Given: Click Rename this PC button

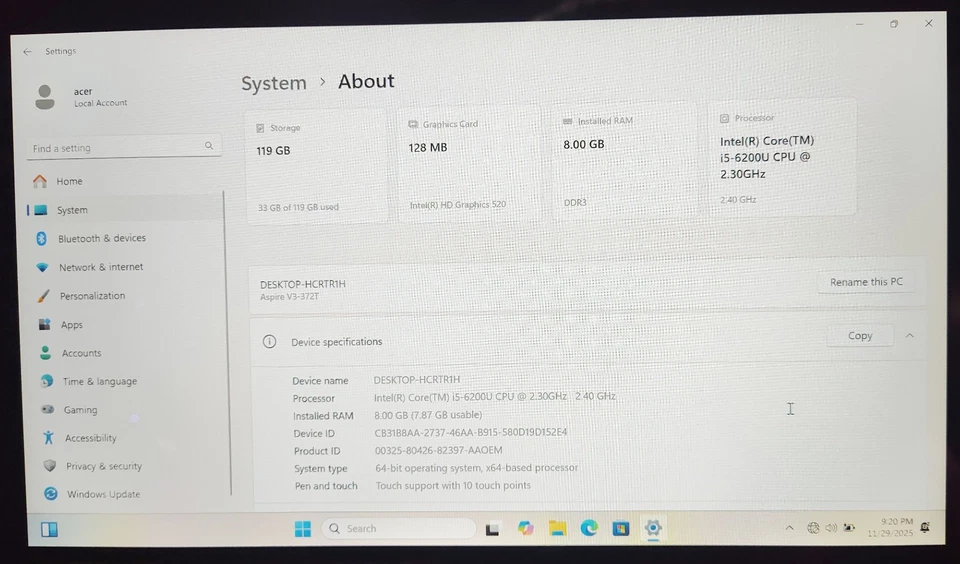Looking at the screenshot, I should pos(866,282).
